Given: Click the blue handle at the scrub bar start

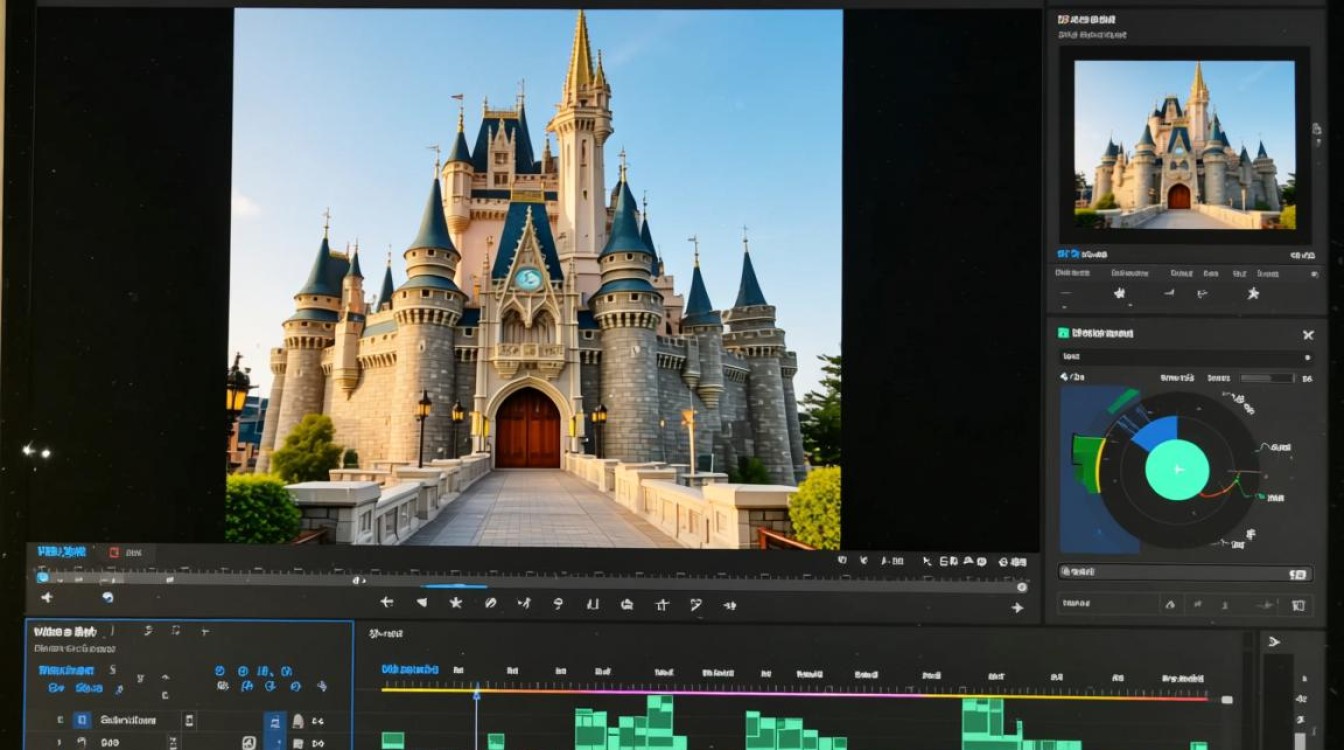Looking at the screenshot, I should point(42,577).
